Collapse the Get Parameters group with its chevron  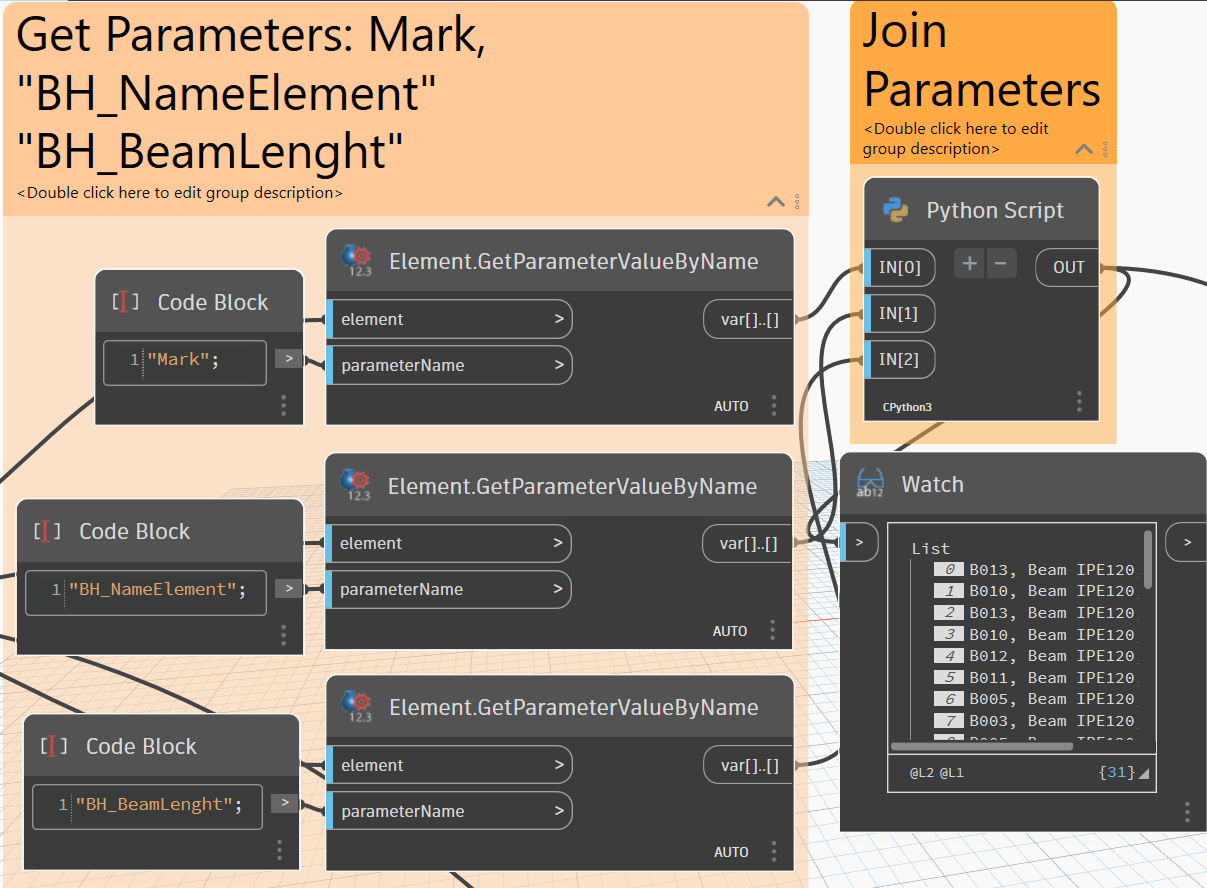776,201
